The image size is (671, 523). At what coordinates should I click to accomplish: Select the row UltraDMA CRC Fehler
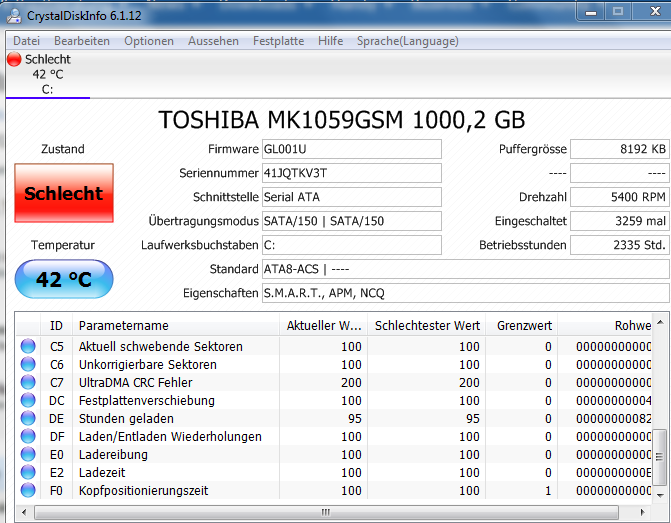(334, 382)
